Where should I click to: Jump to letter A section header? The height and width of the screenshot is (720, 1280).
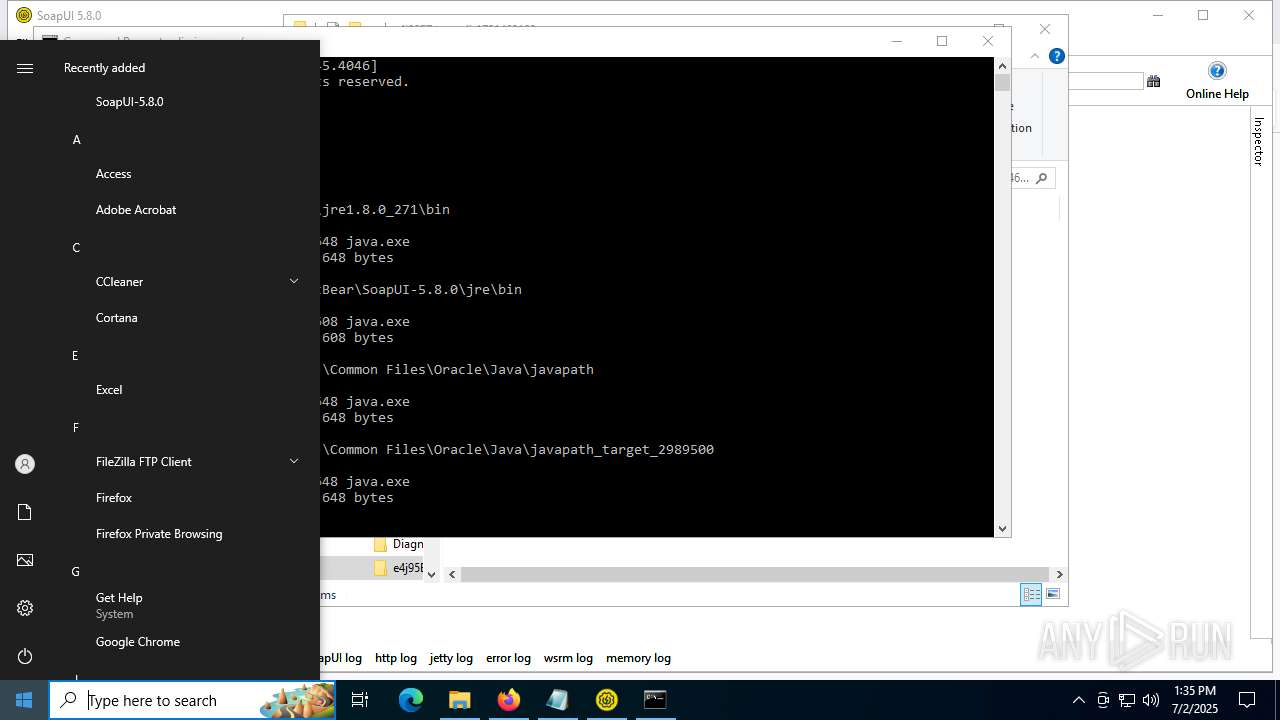coord(76,140)
